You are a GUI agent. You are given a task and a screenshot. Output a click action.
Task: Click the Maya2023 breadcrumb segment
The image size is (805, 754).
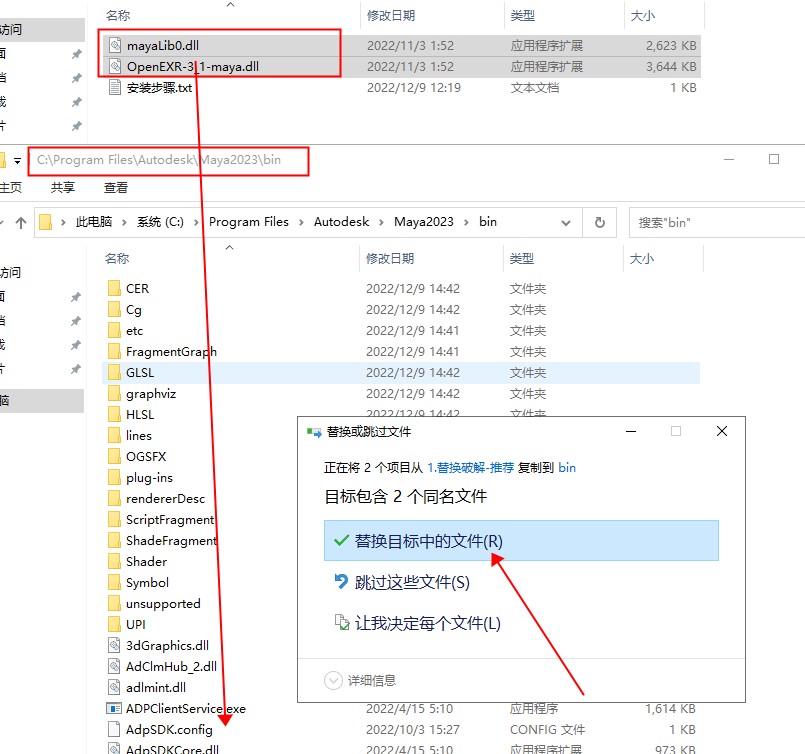click(424, 222)
